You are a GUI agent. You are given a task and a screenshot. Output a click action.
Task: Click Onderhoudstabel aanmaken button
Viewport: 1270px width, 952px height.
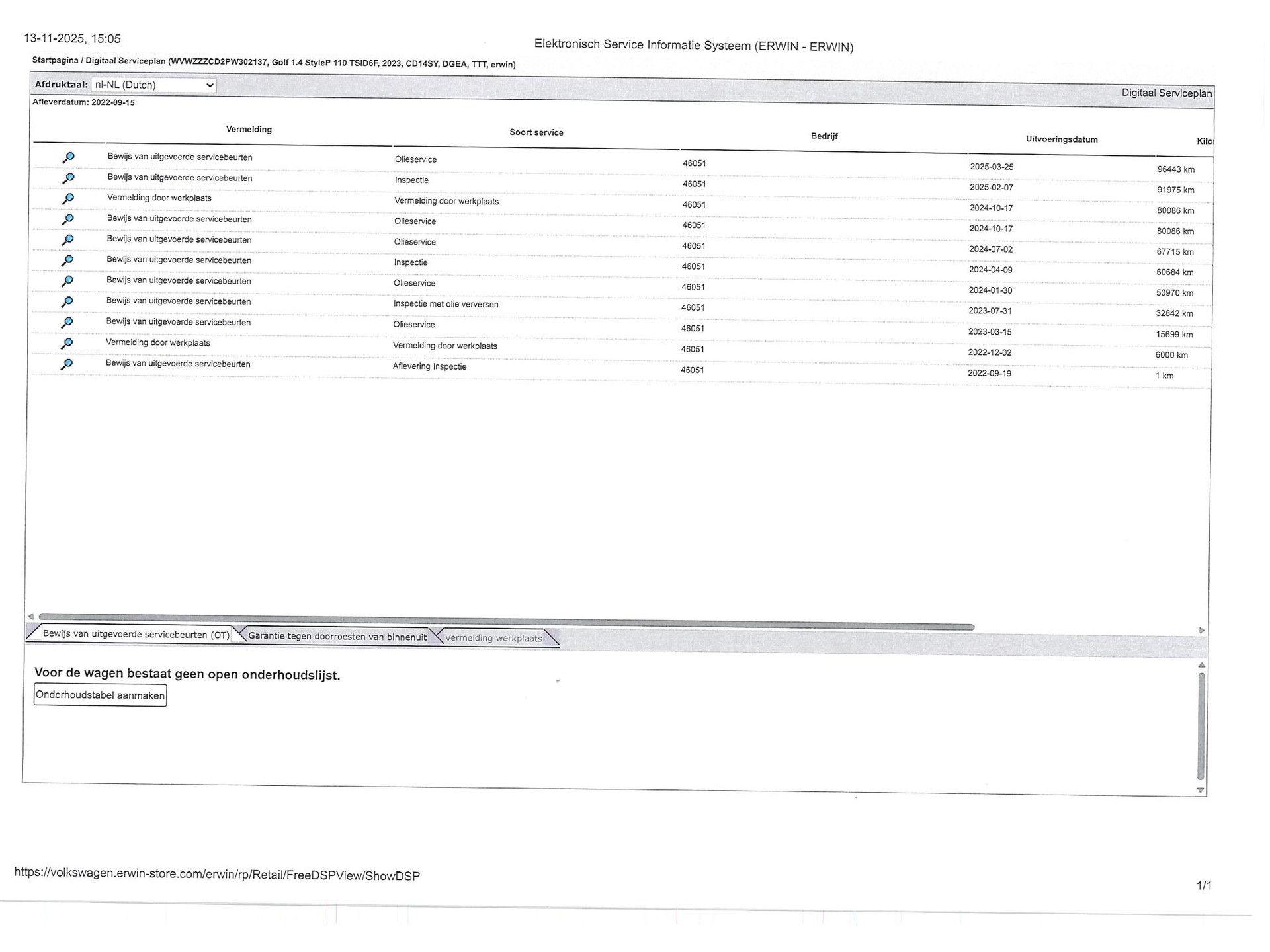[x=100, y=695]
